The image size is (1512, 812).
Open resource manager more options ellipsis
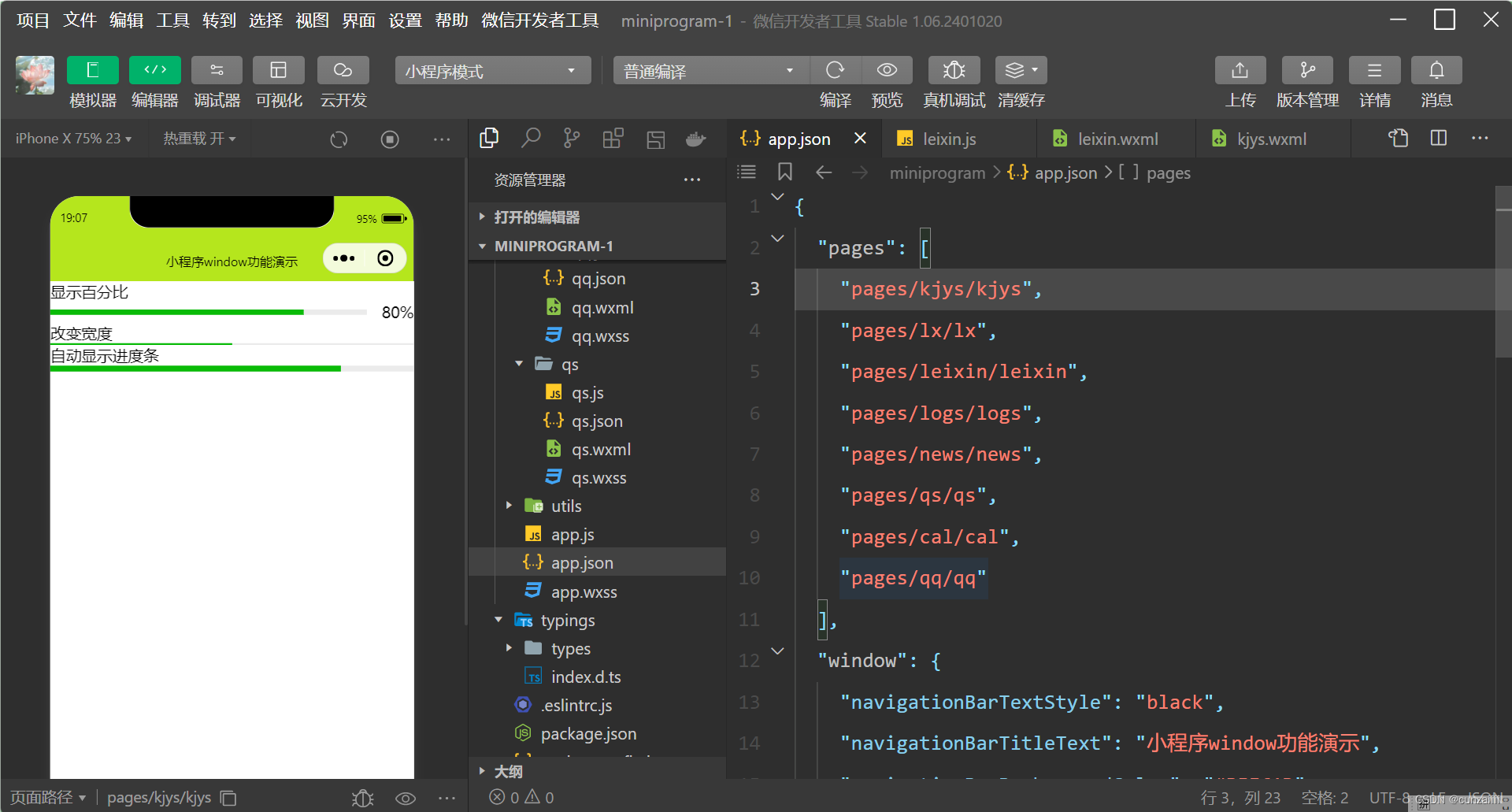click(x=692, y=180)
